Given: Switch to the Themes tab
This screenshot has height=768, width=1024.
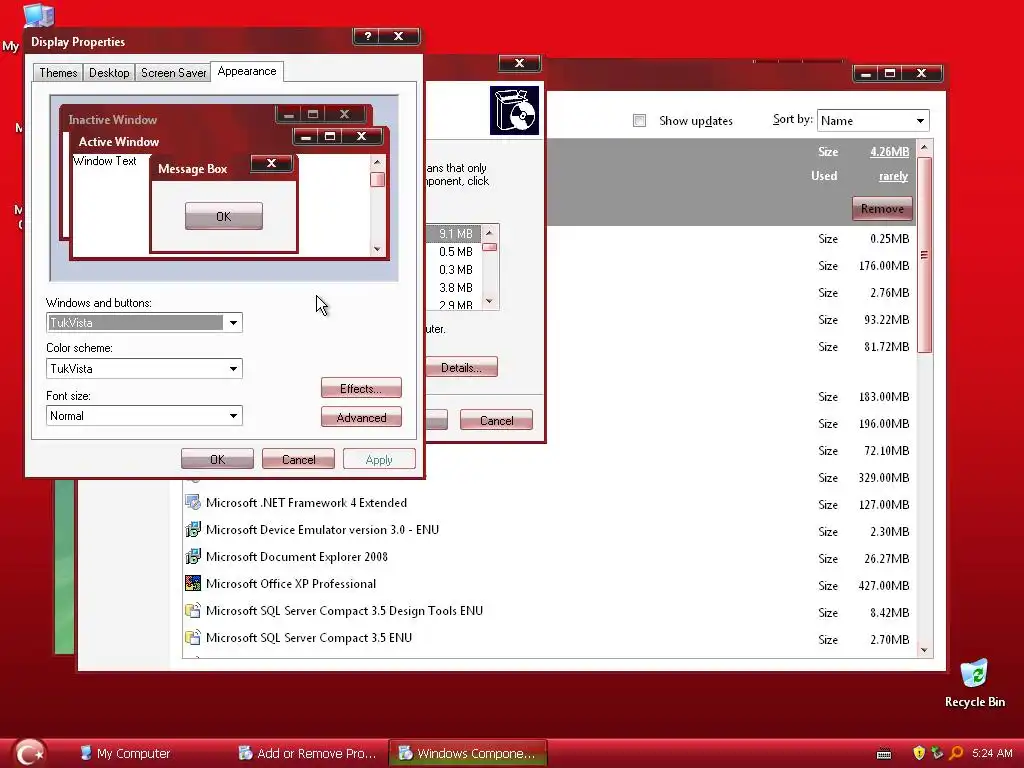Looking at the screenshot, I should coord(58,72).
